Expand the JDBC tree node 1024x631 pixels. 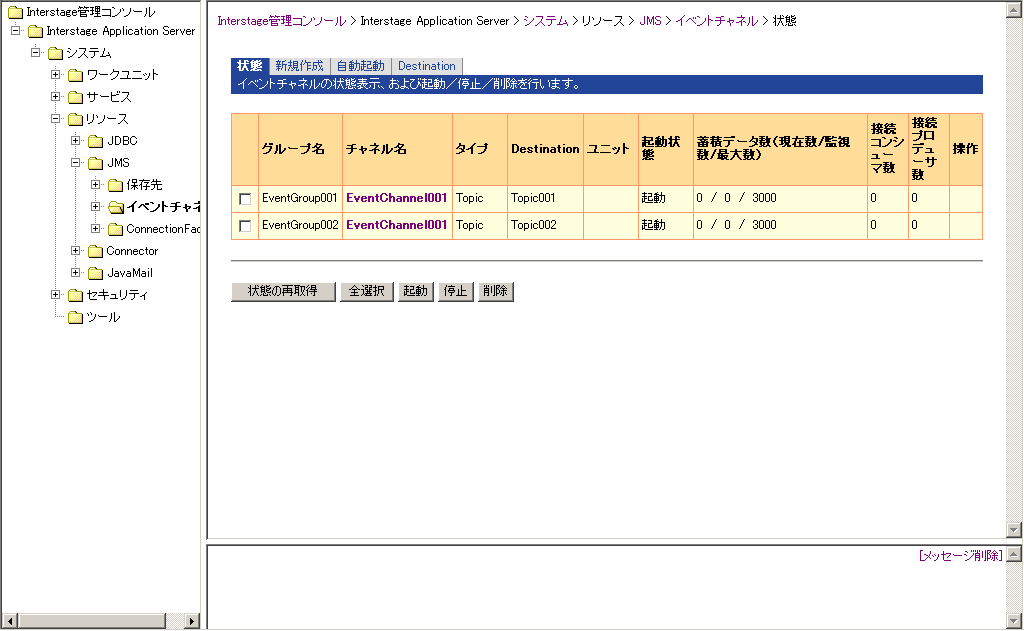click(76, 140)
